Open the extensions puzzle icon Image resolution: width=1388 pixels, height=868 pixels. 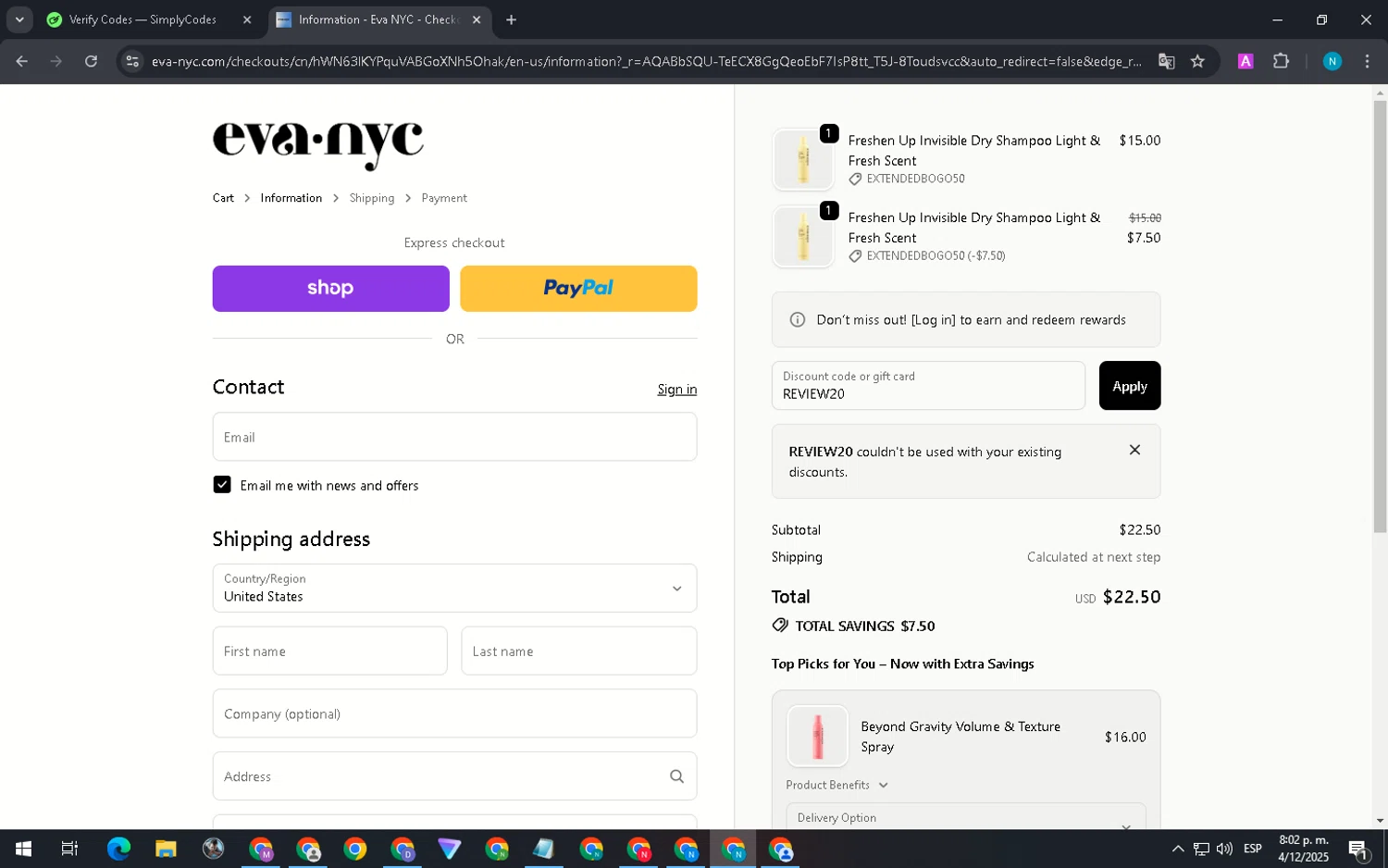coord(1281,61)
